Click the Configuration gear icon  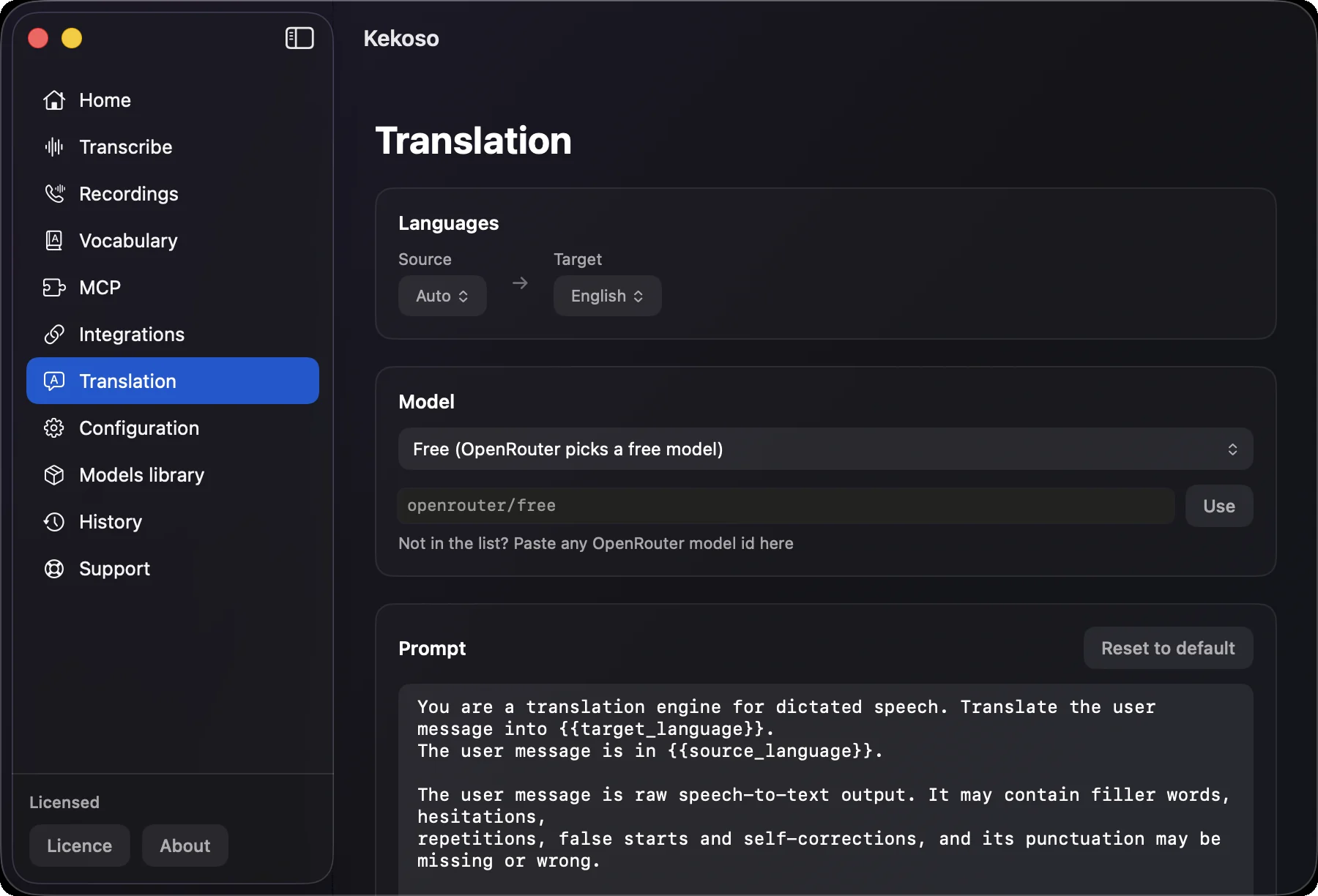(x=54, y=428)
